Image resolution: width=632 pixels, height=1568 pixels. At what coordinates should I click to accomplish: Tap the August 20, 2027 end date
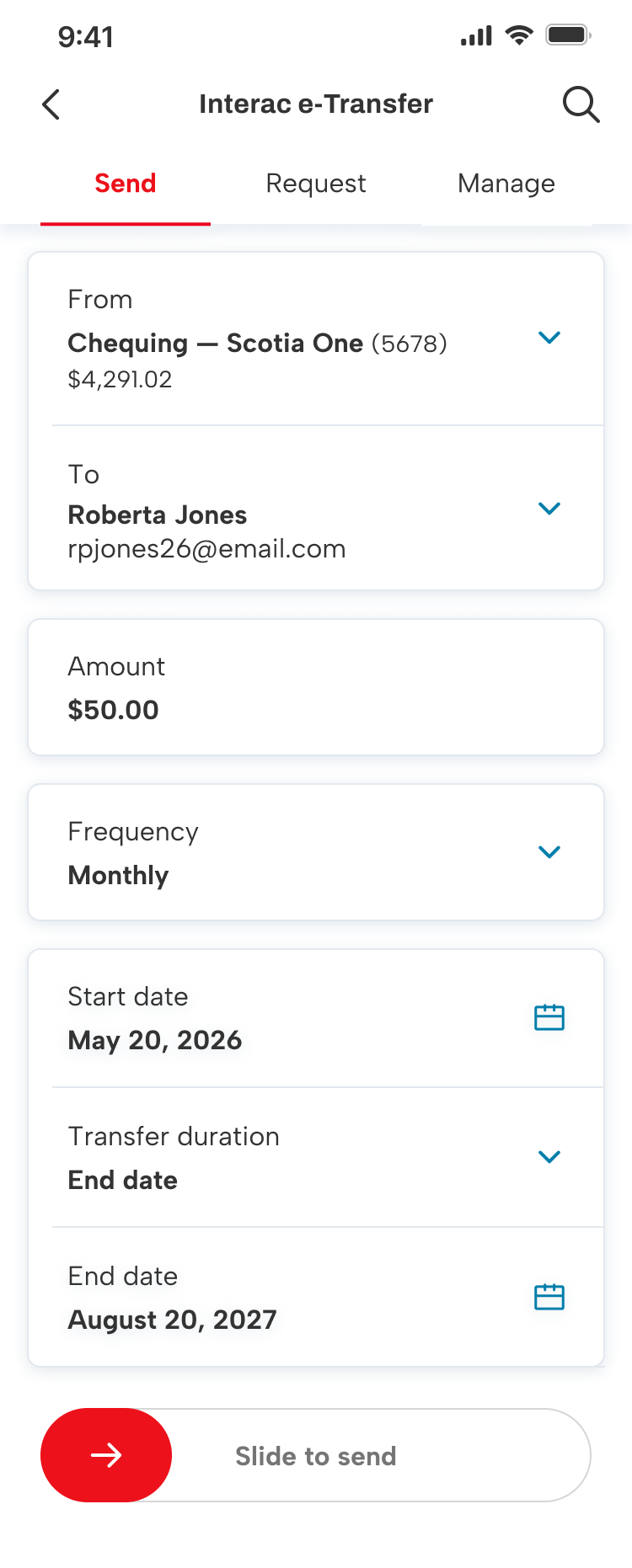pos(173,1320)
